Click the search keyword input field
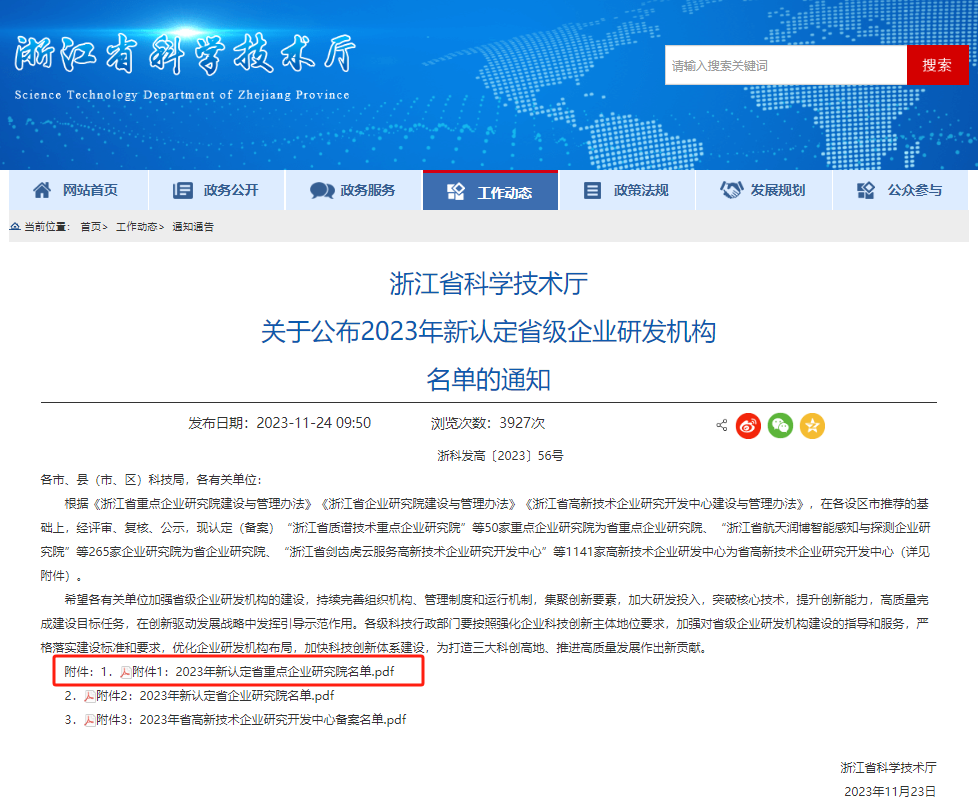 click(x=785, y=65)
